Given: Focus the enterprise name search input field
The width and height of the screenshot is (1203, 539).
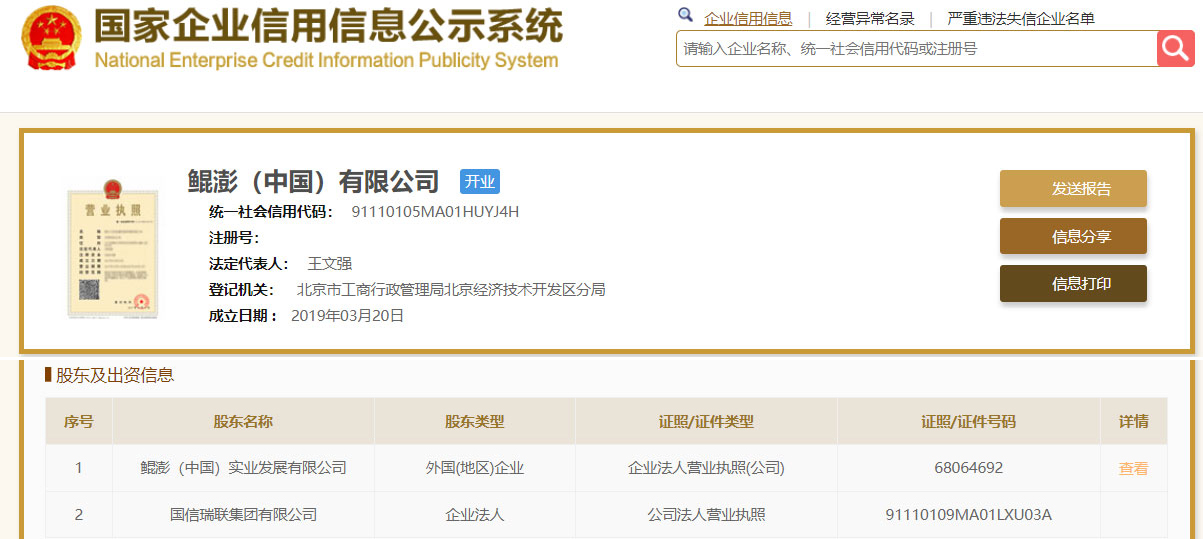Looking at the screenshot, I should click(915, 48).
